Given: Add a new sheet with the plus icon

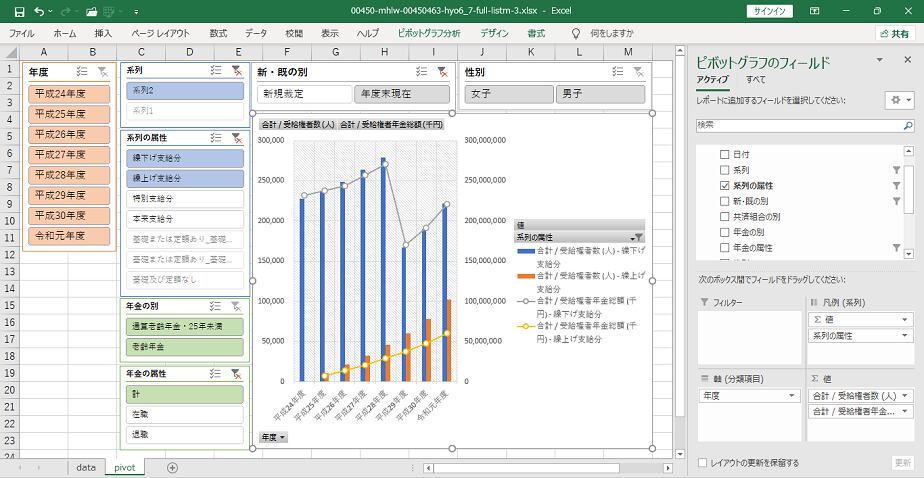Looking at the screenshot, I should pyautogui.click(x=172, y=467).
